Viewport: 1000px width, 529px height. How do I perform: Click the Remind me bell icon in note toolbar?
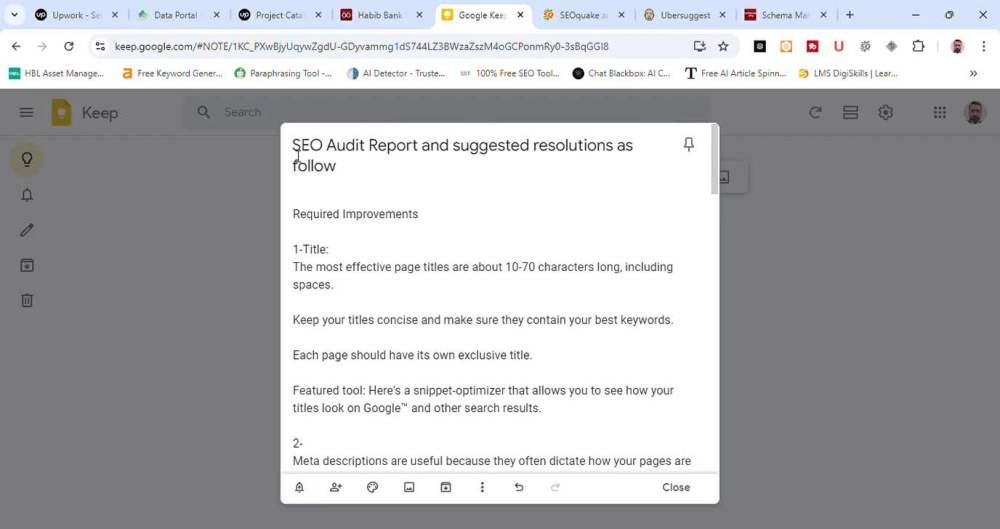click(x=299, y=488)
